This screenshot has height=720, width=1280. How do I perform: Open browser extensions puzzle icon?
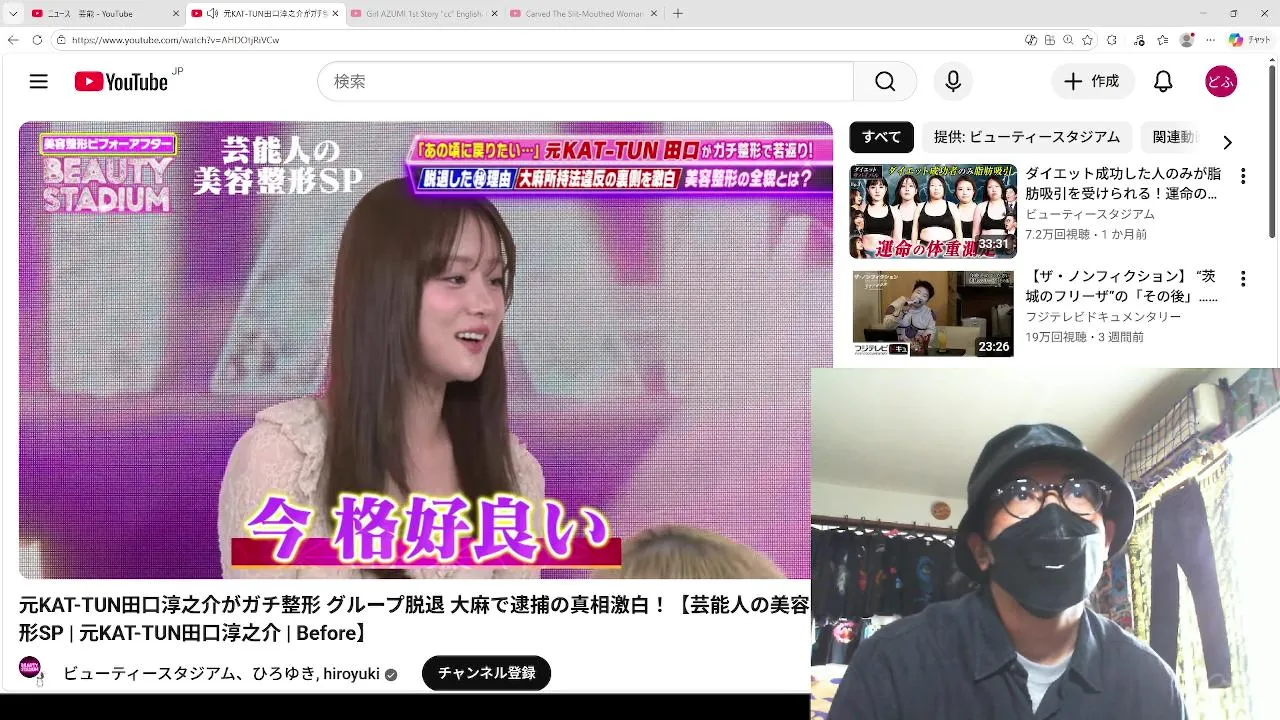[1112, 40]
